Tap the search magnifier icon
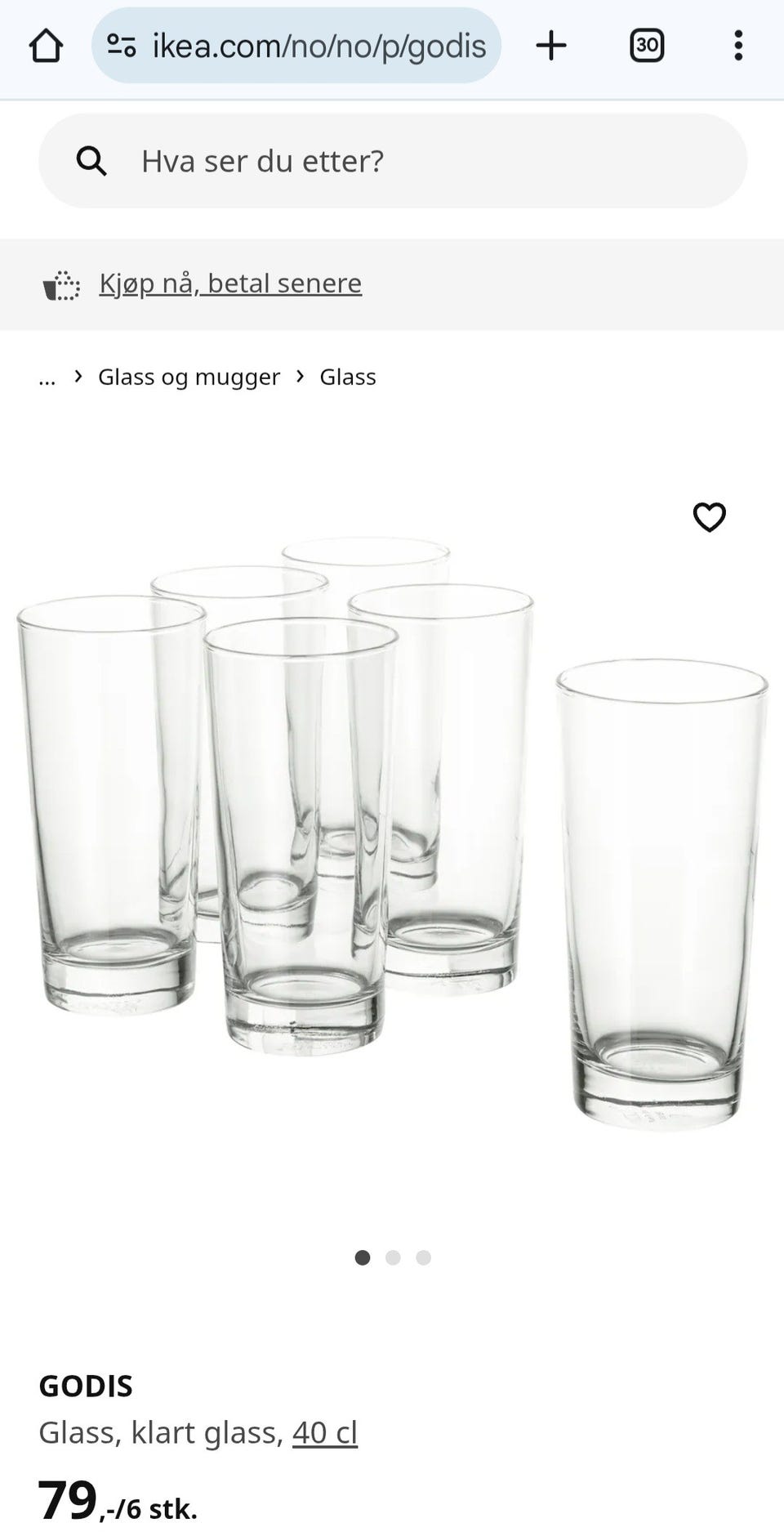This screenshot has width=784, height=1532. (x=91, y=161)
